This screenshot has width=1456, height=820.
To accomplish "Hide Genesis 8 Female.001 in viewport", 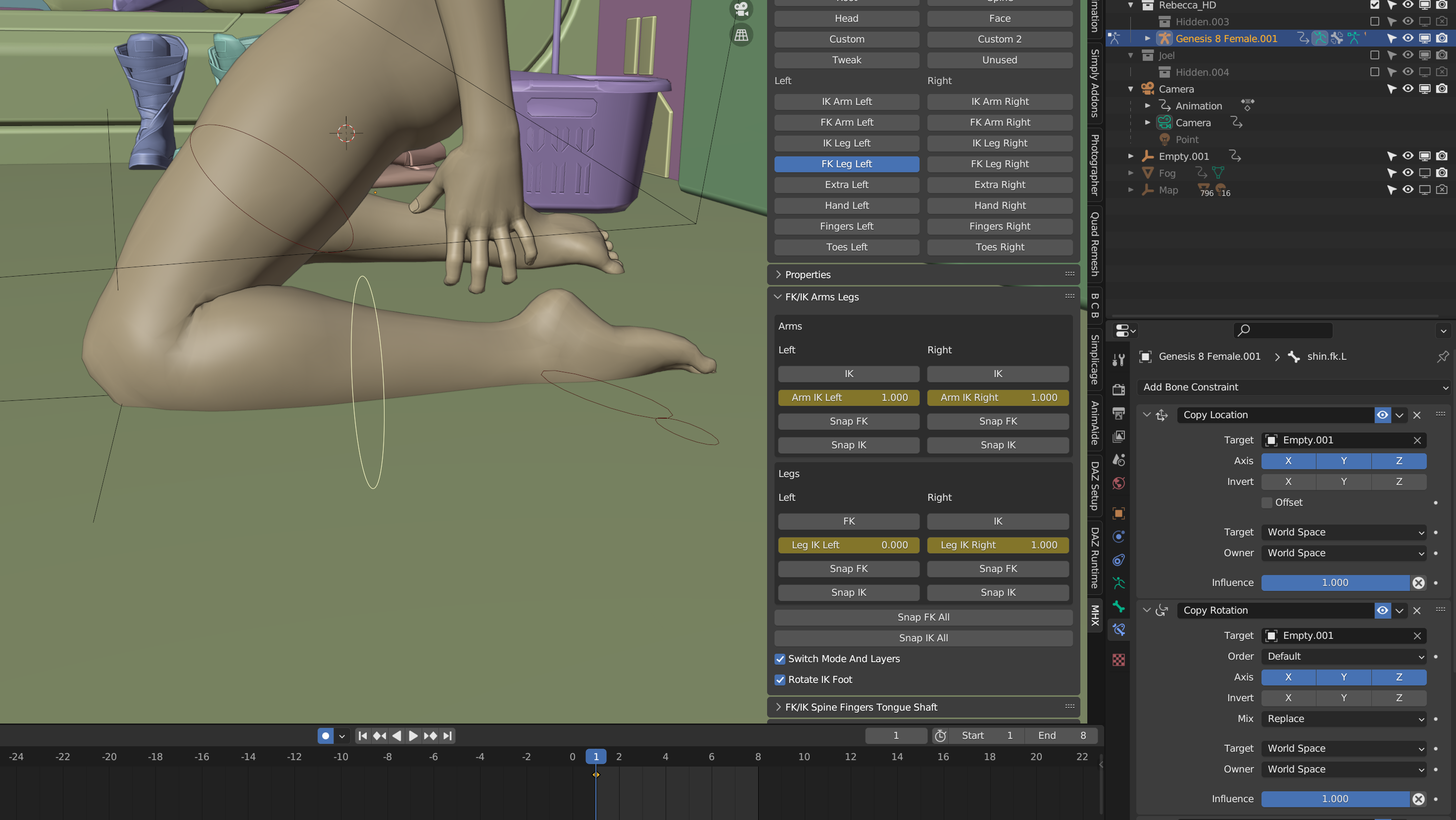I will pyautogui.click(x=1407, y=39).
